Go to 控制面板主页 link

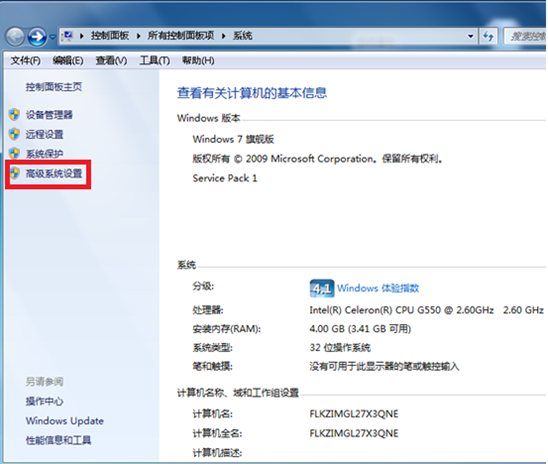tap(54, 87)
